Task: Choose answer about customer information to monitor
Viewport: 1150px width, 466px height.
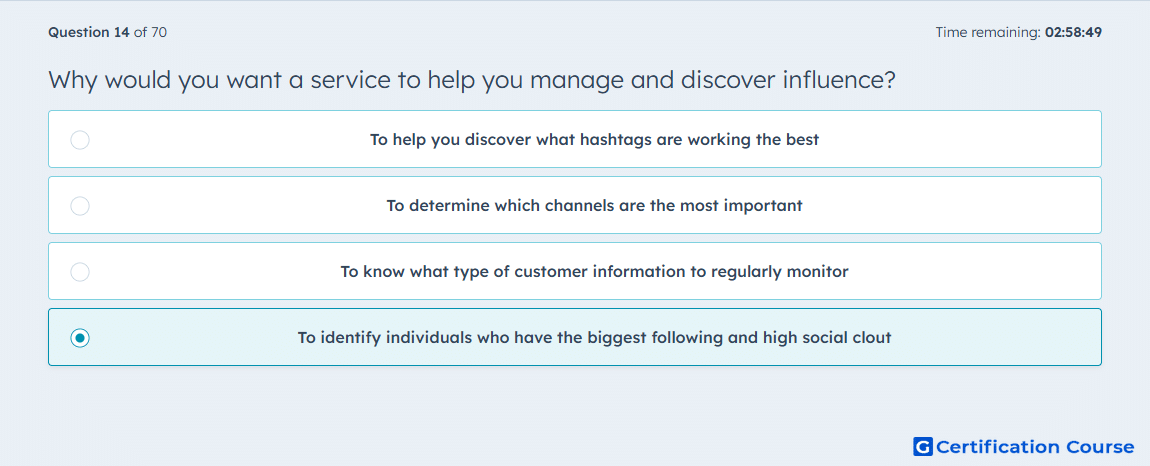Action: point(575,271)
